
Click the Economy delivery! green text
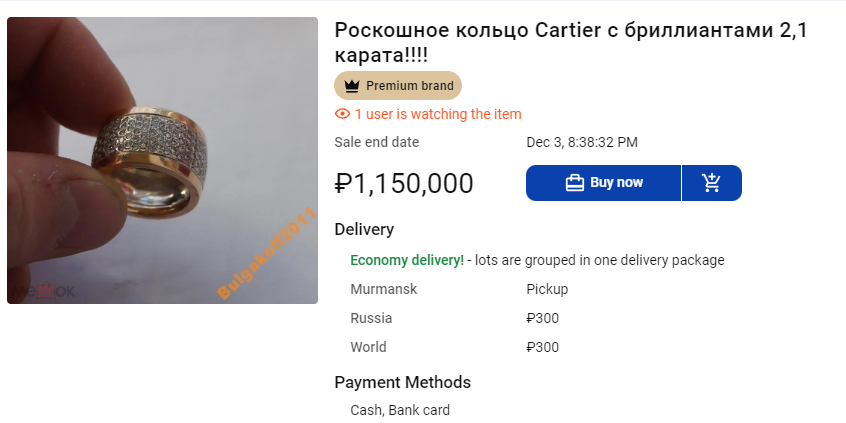coord(407,260)
